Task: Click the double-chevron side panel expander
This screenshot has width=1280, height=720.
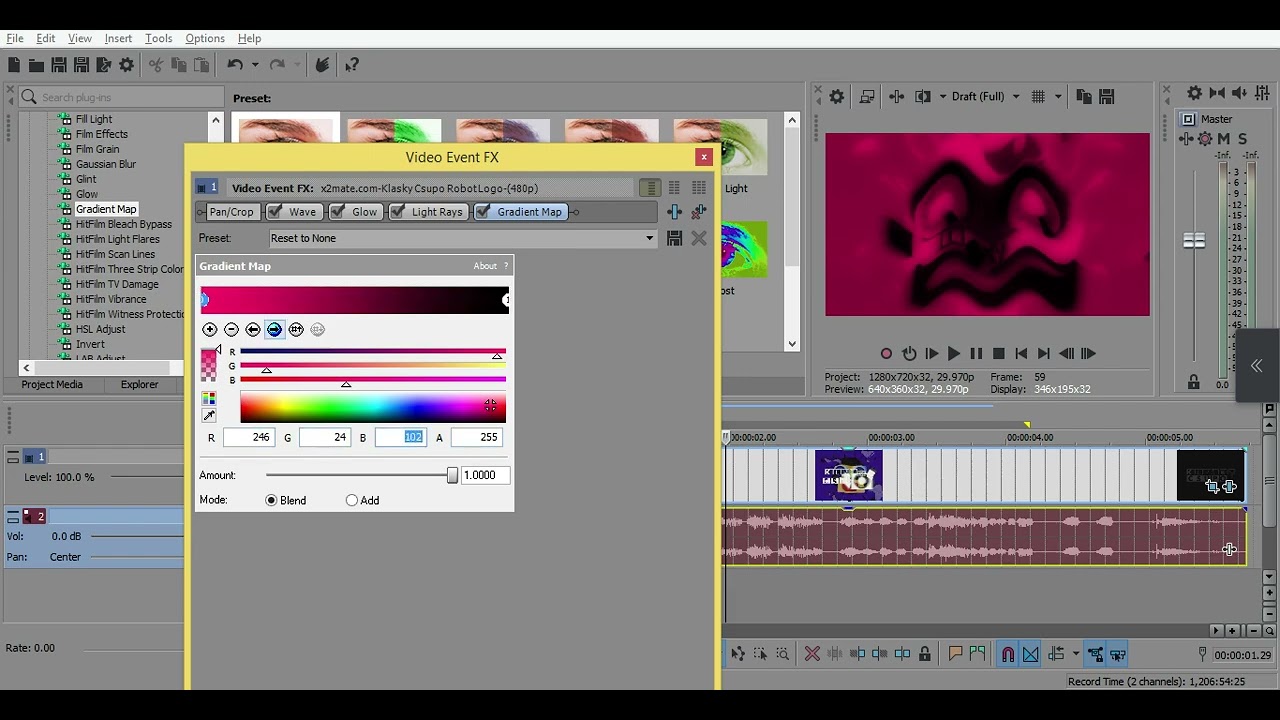Action: [x=1256, y=366]
